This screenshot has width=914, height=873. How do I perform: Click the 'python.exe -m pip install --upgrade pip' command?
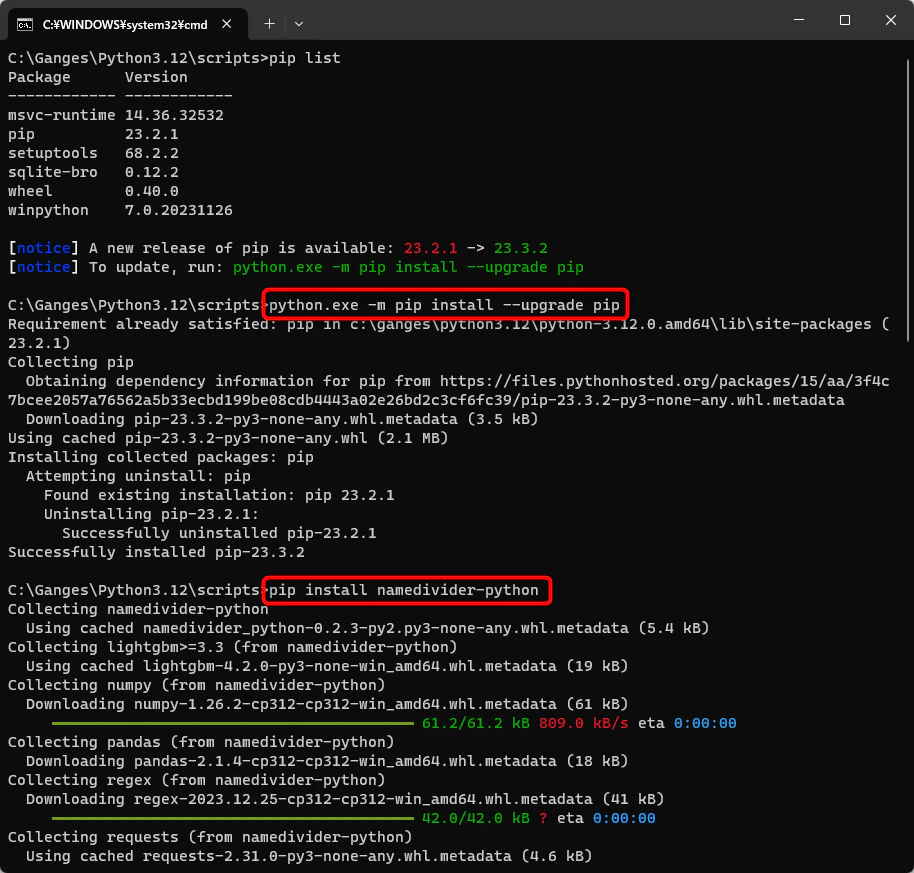tap(444, 305)
